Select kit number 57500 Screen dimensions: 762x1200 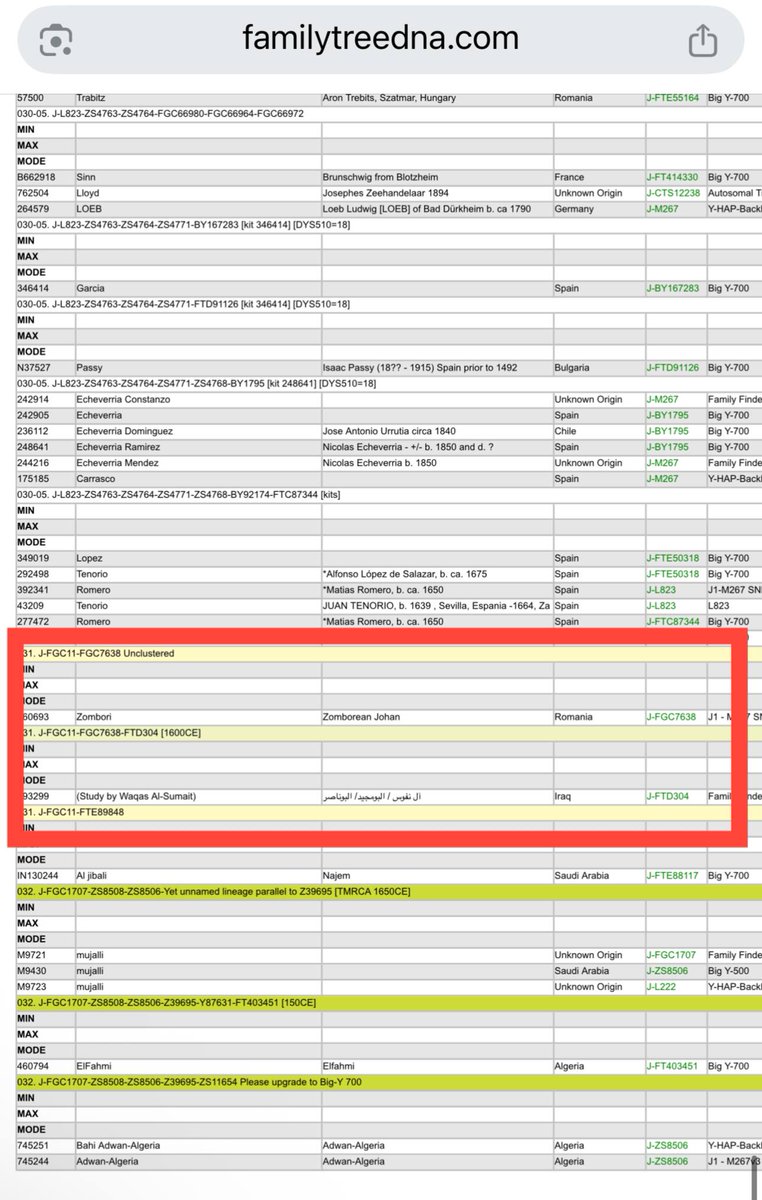tap(31, 98)
